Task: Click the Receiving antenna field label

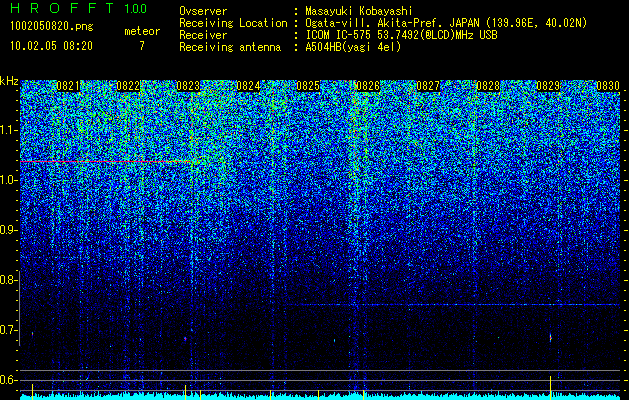Action: (x=230, y=47)
